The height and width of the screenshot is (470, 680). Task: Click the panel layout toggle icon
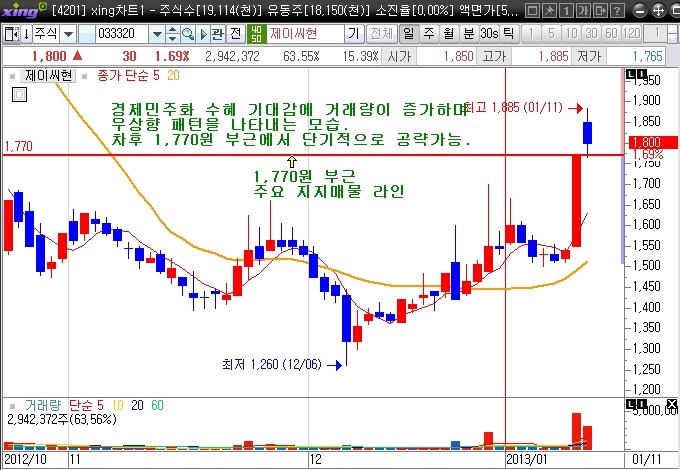[11, 34]
